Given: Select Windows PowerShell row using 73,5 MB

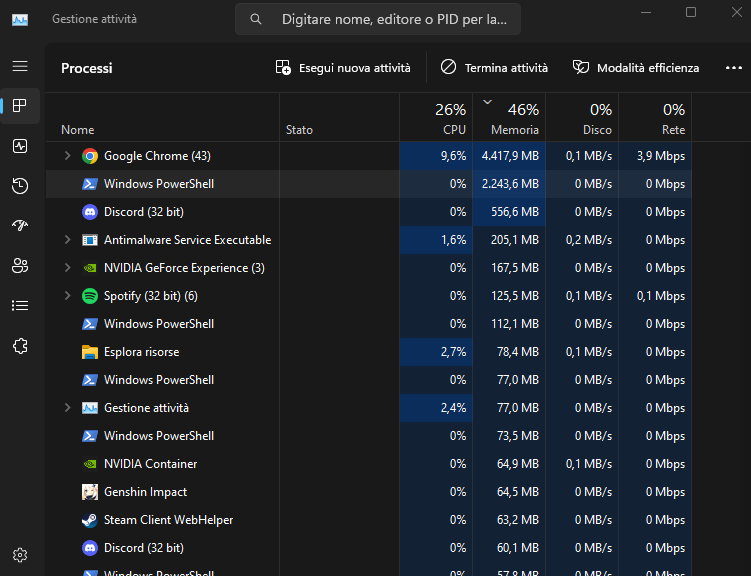Looking at the screenshot, I should click(369, 436).
